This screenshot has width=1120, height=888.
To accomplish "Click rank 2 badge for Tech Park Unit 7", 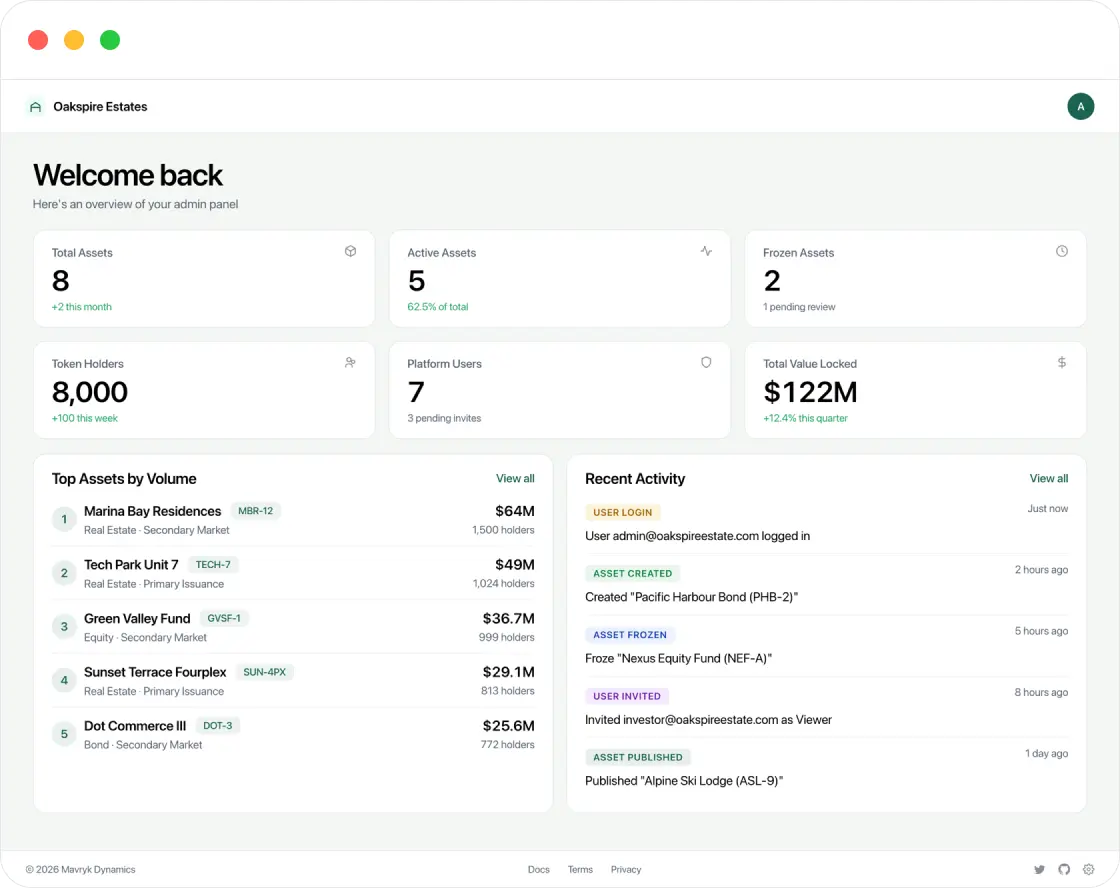I will pos(64,573).
